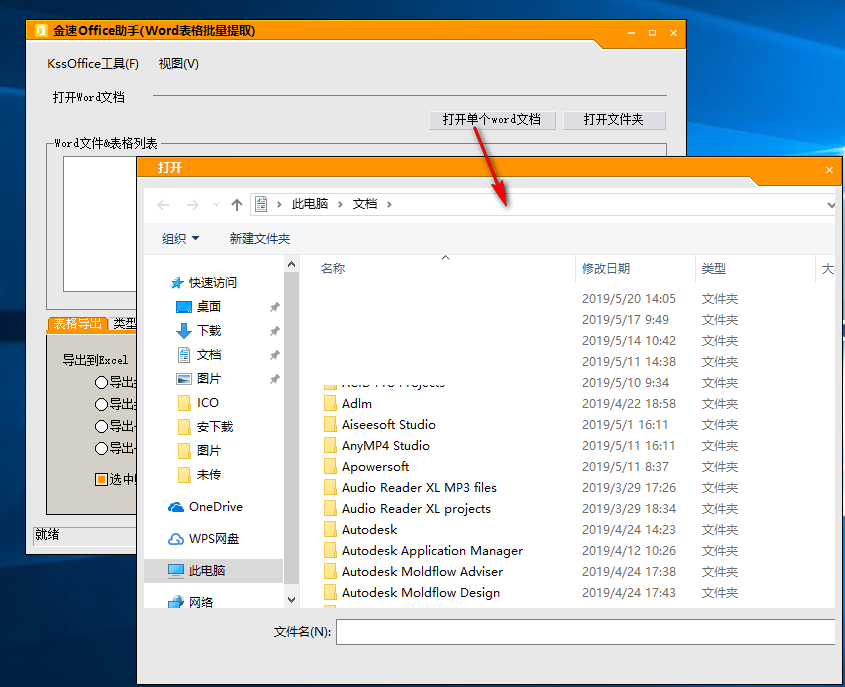Expand the chevron after 此电脑 in path
Image resolution: width=845 pixels, height=687 pixels.
pyautogui.click(x=340, y=204)
